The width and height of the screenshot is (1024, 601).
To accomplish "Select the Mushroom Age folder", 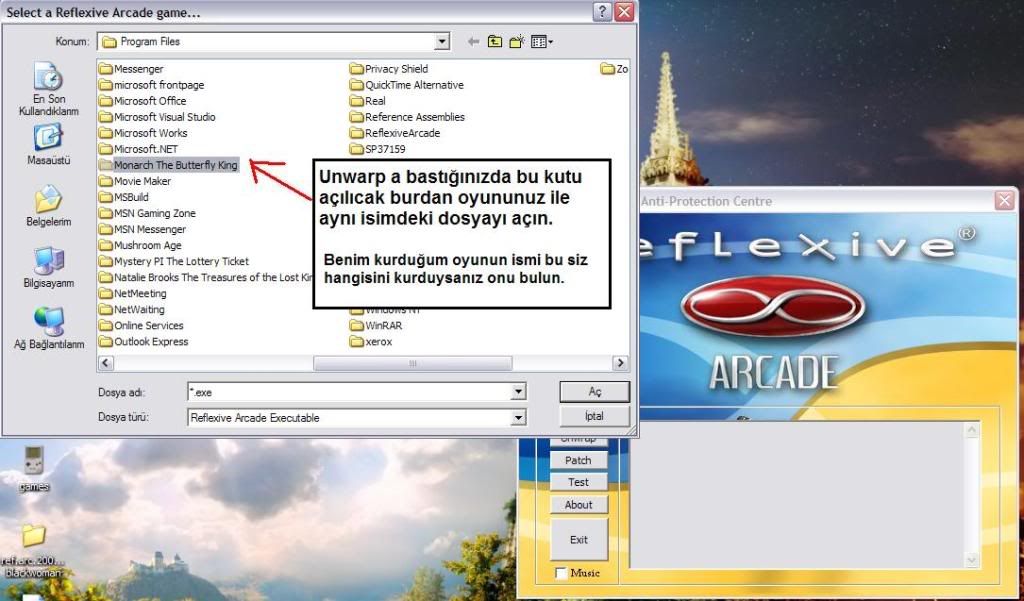I will click(140, 245).
